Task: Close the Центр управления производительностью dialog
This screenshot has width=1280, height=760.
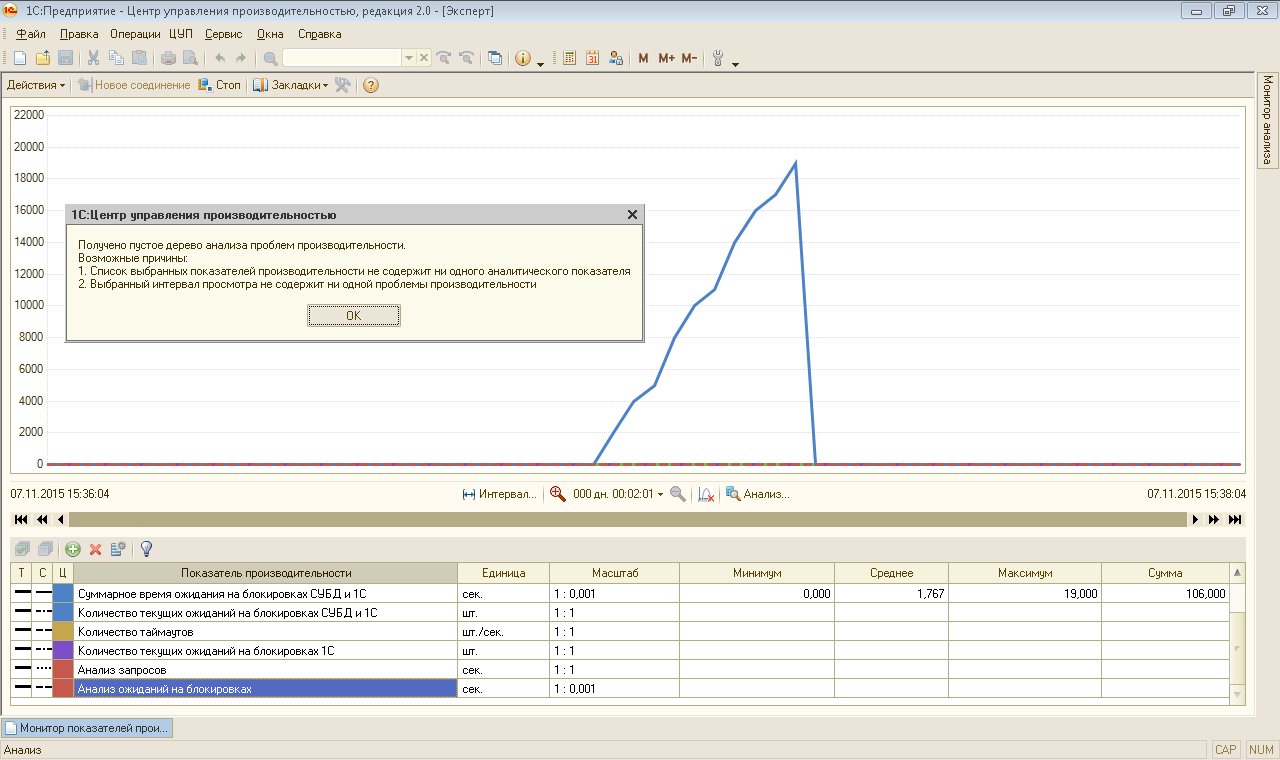Action: click(x=632, y=215)
